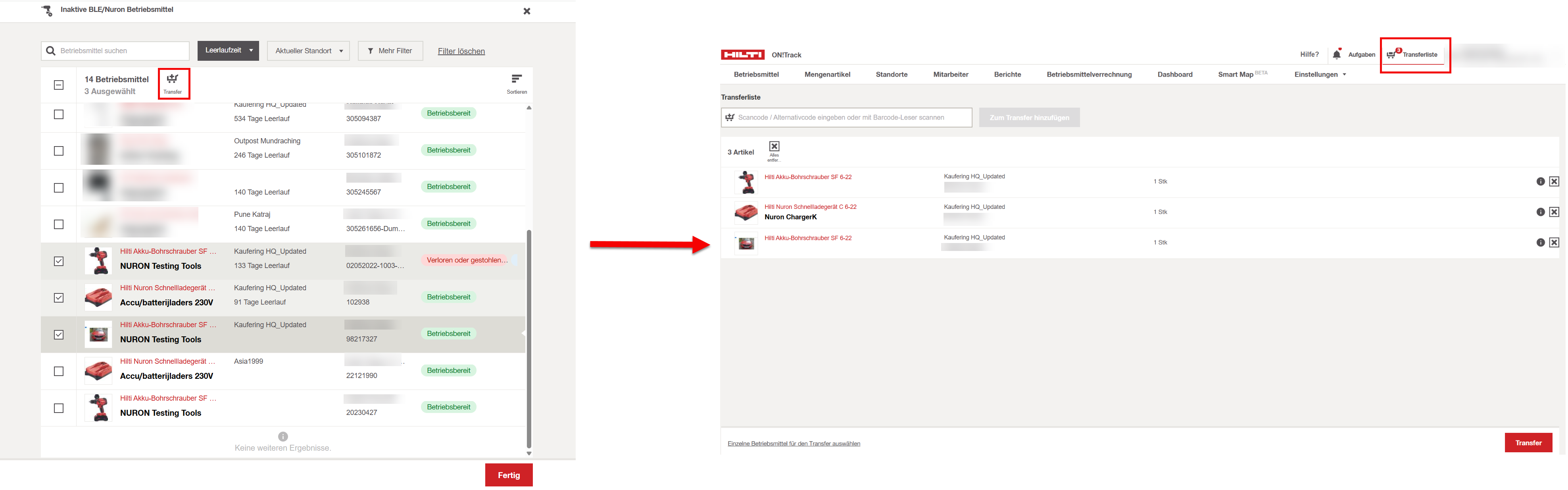Open Leerlaufzeit filter dropdown
Screen dimensions: 1568x490
(228, 50)
